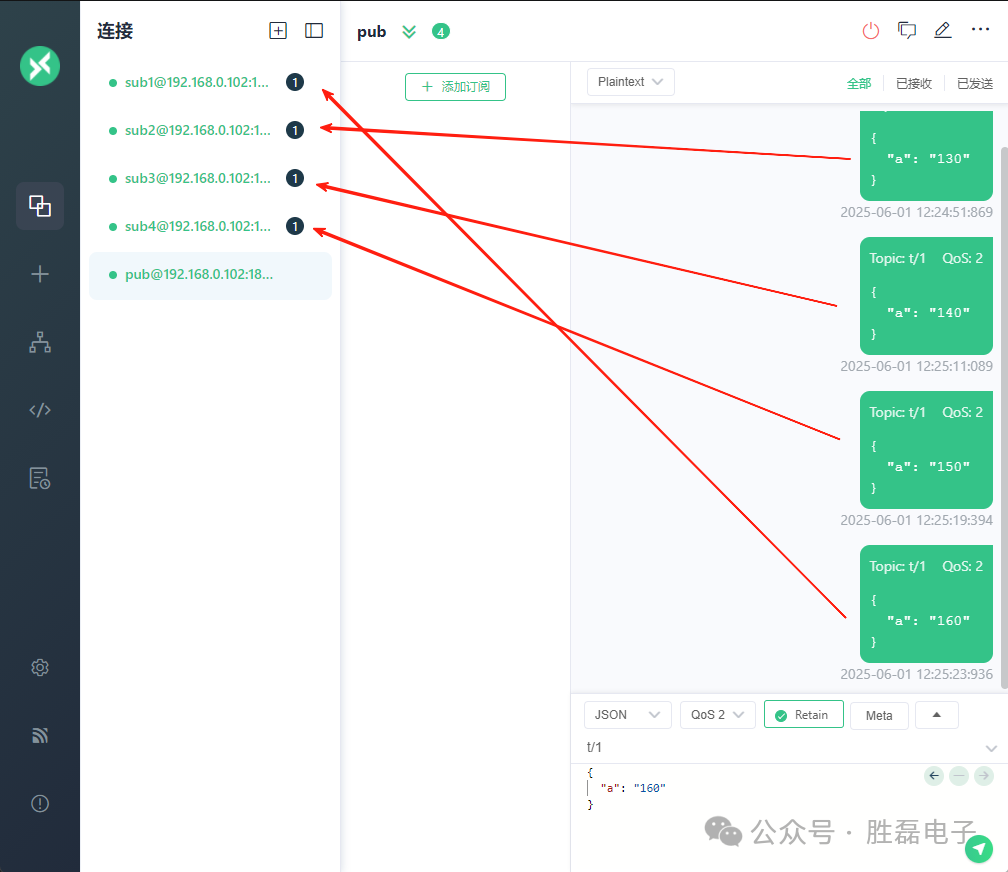The height and width of the screenshot is (872, 1008).
Task: Select the sent message with "a": "160"
Action: 926,604
